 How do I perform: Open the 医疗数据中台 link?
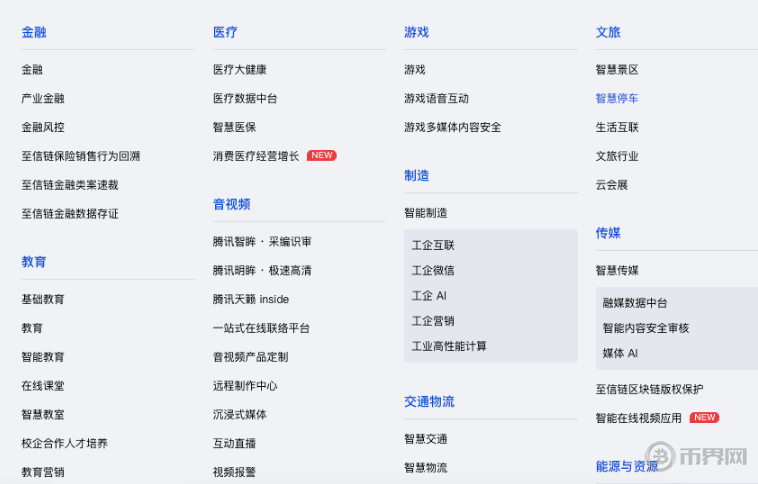(x=245, y=99)
